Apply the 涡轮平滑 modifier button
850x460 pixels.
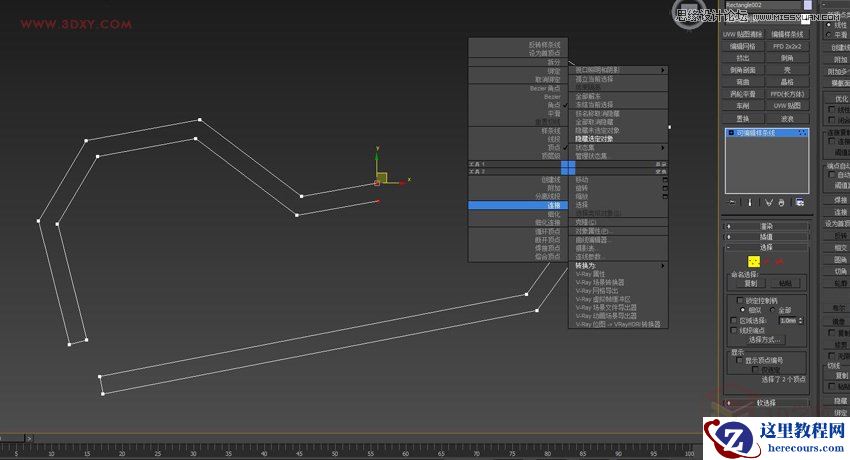[x=743, y=94]
